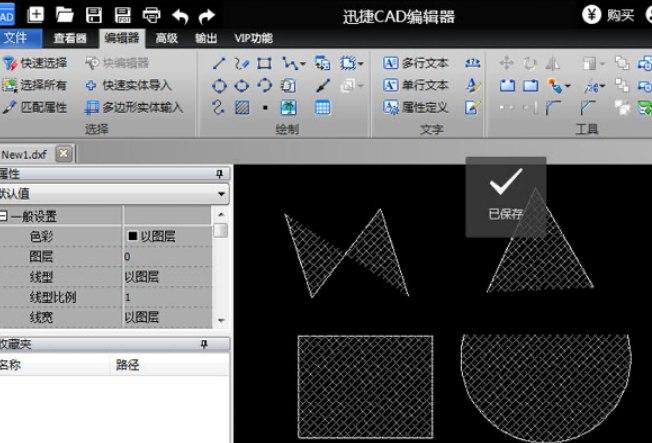Click the 色彩 black color swatch value
The image size is (652, 443).
132,237
